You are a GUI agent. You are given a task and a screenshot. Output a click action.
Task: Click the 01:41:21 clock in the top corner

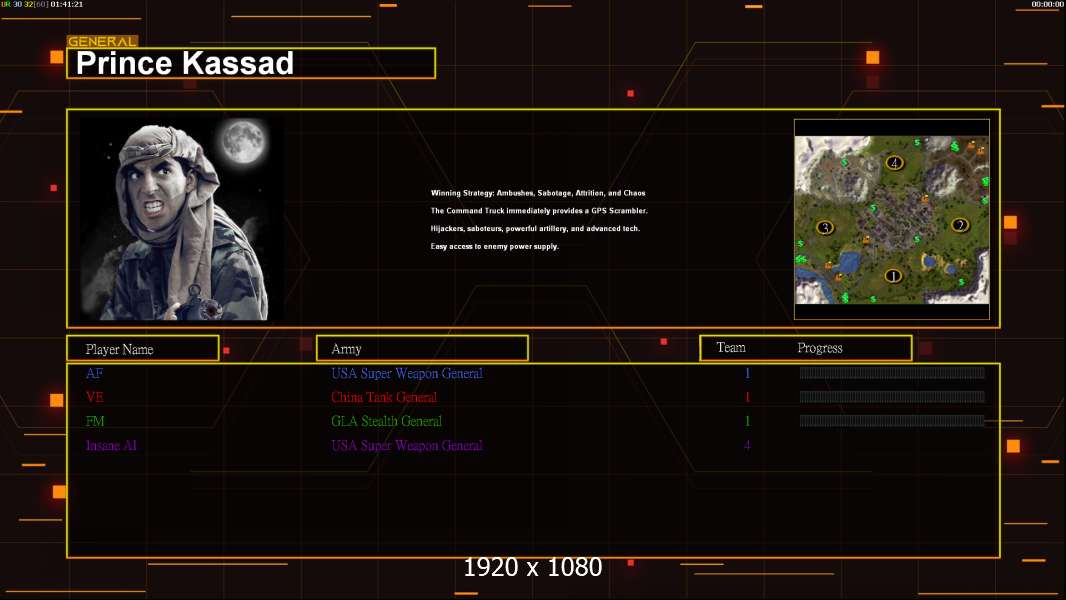pos(67,4)
